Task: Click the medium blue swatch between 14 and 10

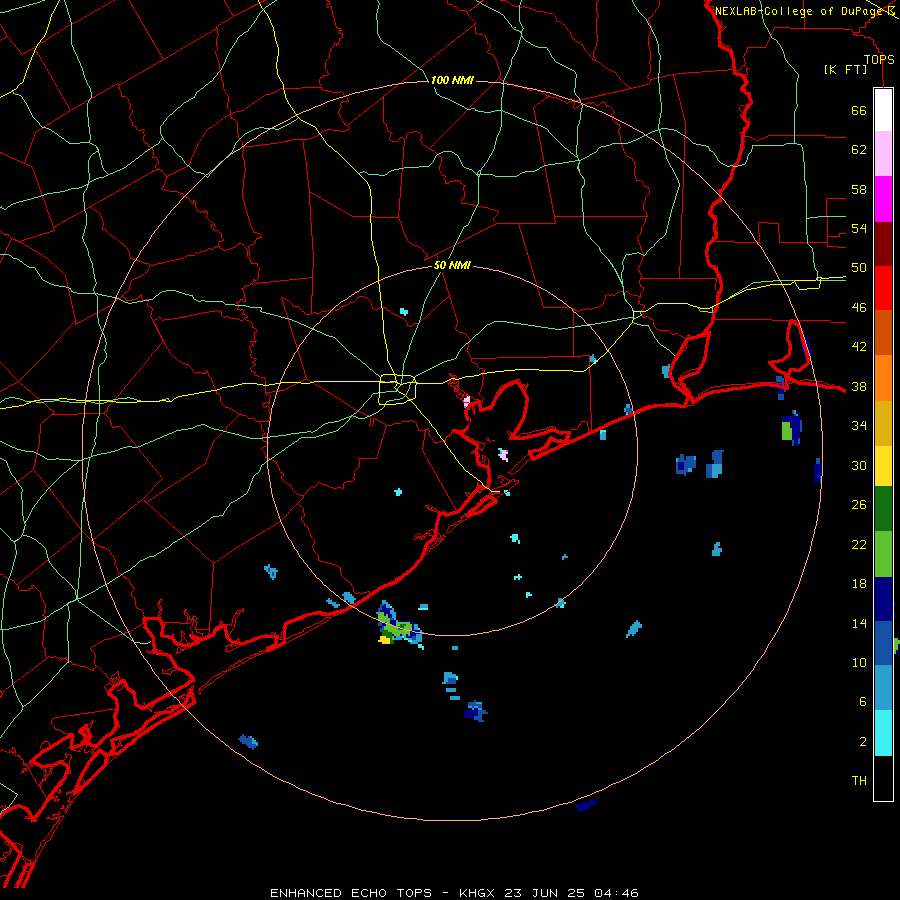Action: [x=883, y=643]
